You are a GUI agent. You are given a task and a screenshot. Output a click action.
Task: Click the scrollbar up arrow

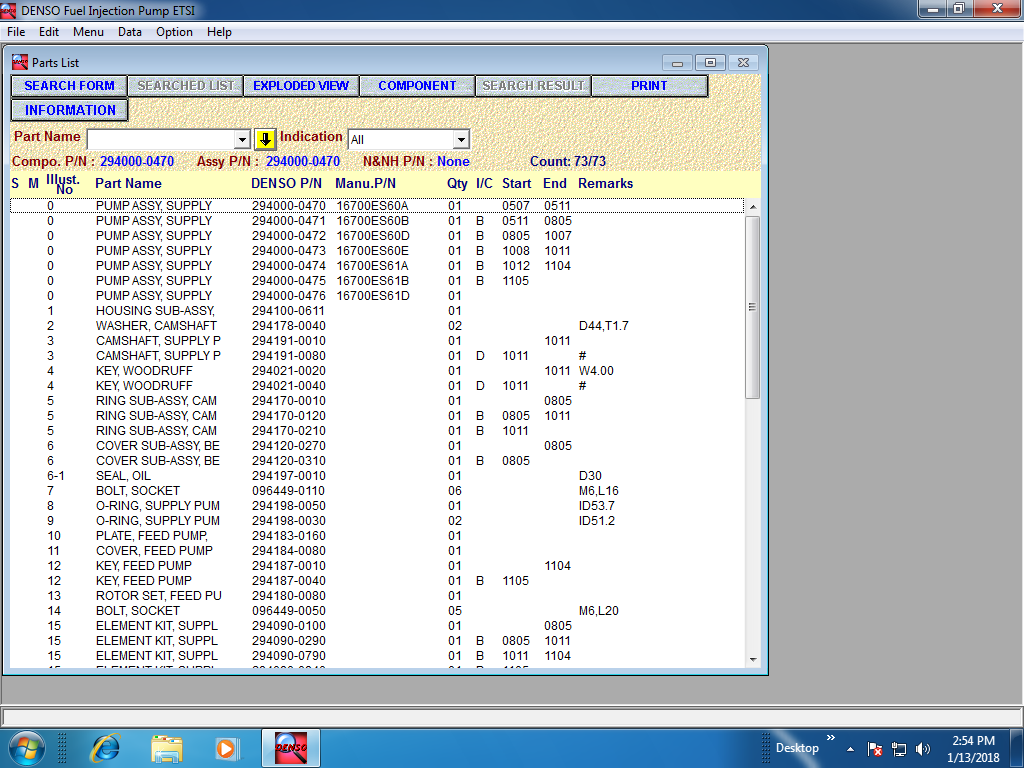(x=752, y=207)
